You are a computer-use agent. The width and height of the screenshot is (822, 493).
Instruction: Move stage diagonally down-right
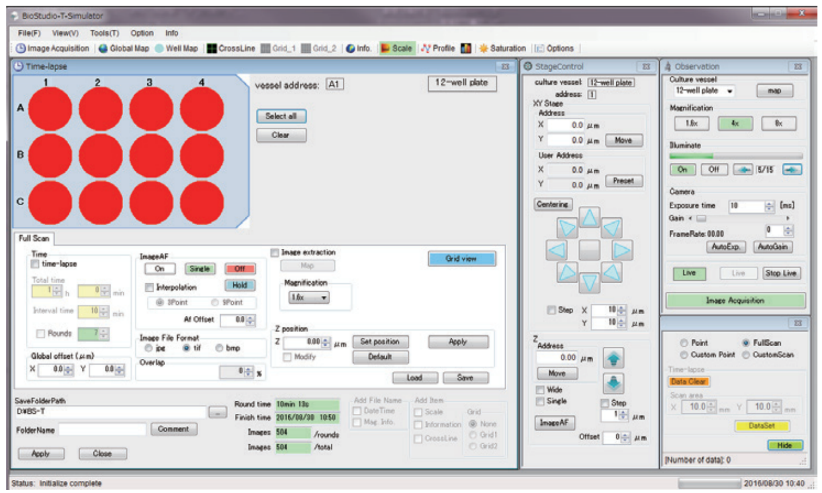click(612, 272)
